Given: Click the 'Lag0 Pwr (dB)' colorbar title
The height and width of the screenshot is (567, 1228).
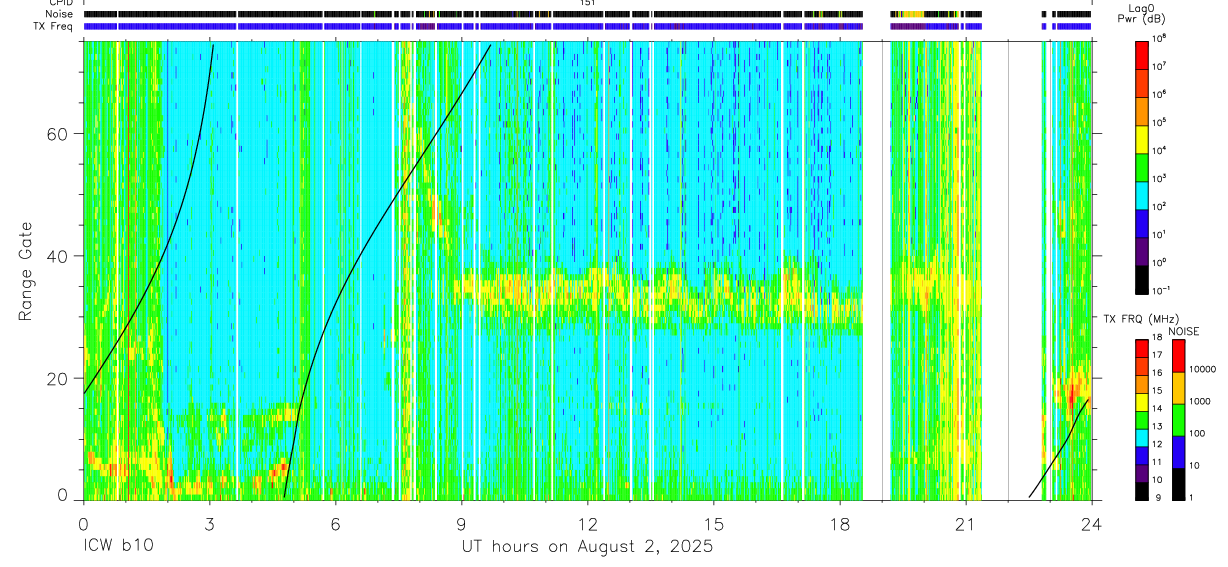Looking at the screenshot, I should pyautogui.click(x=1142, y=13).
